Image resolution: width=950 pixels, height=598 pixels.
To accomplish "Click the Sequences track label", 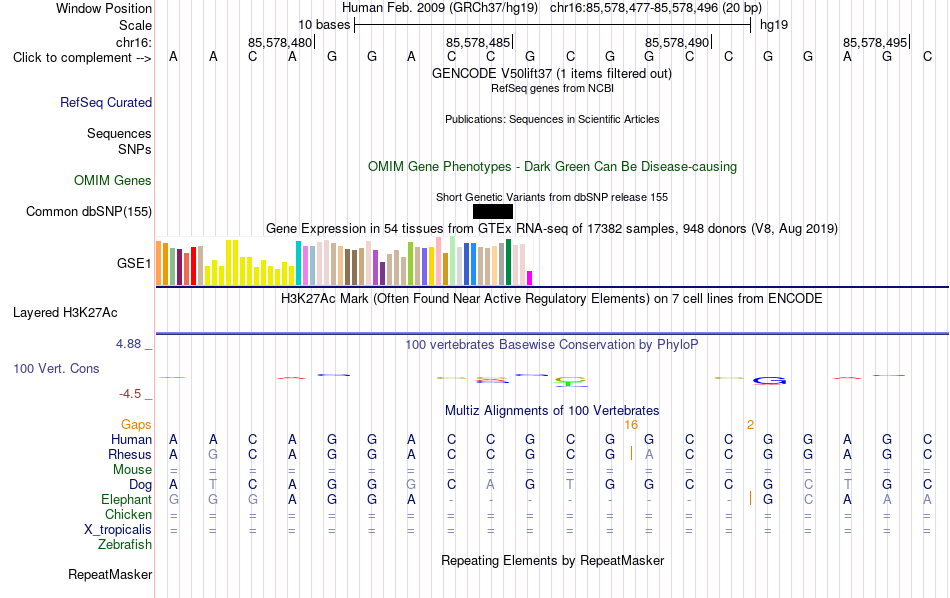I will [119, 133].
